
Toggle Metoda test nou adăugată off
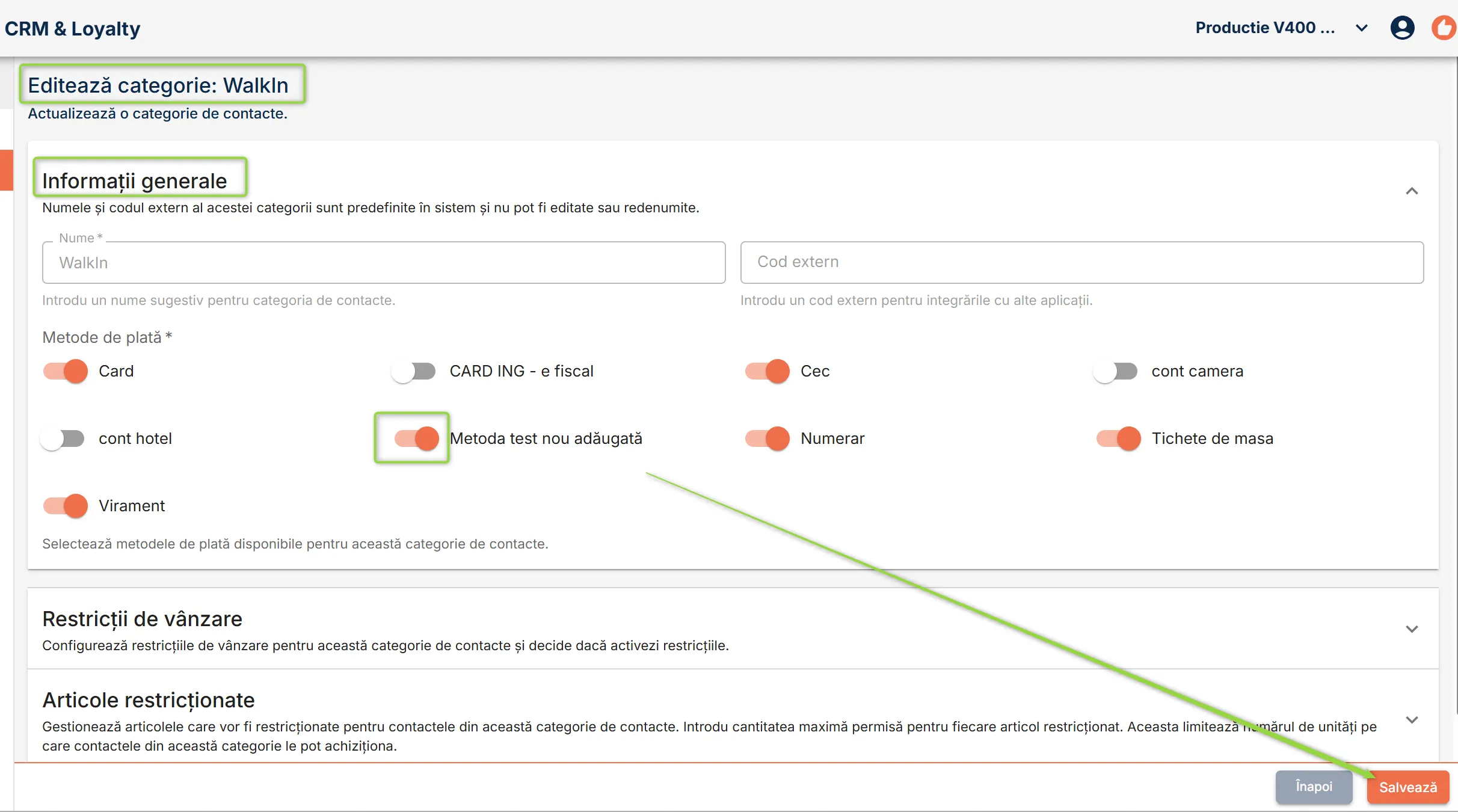tap(416, 438)
